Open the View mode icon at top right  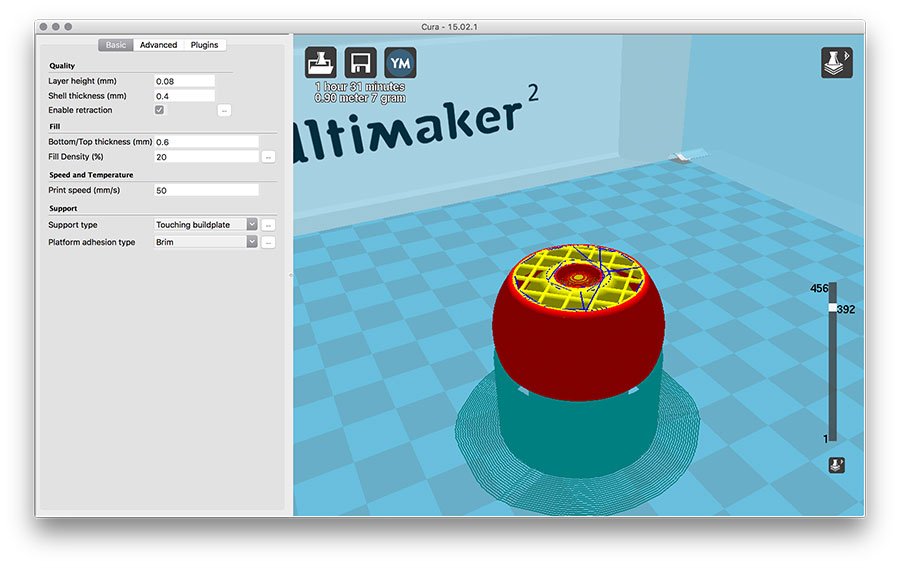[x=836, y=62]
